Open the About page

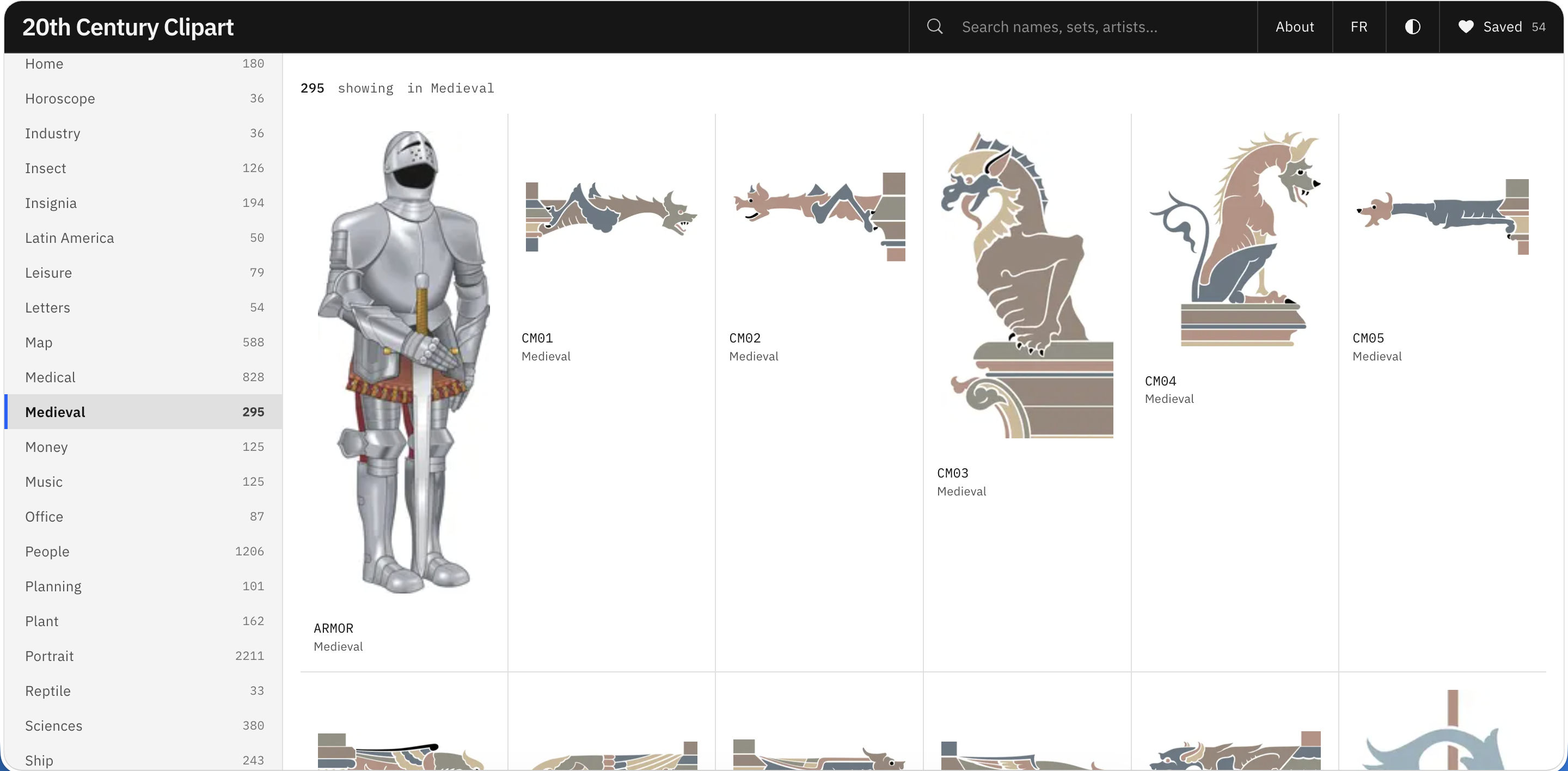[x=1295, y=27]
